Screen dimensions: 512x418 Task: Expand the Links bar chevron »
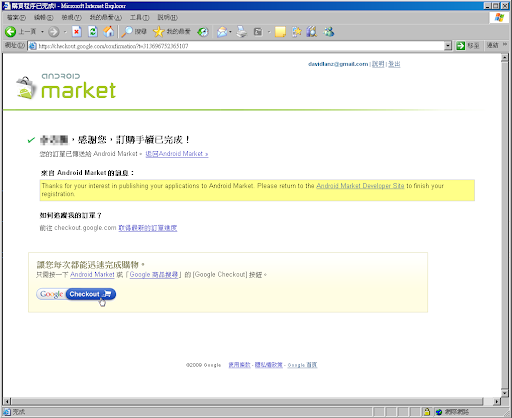(505, 44)
